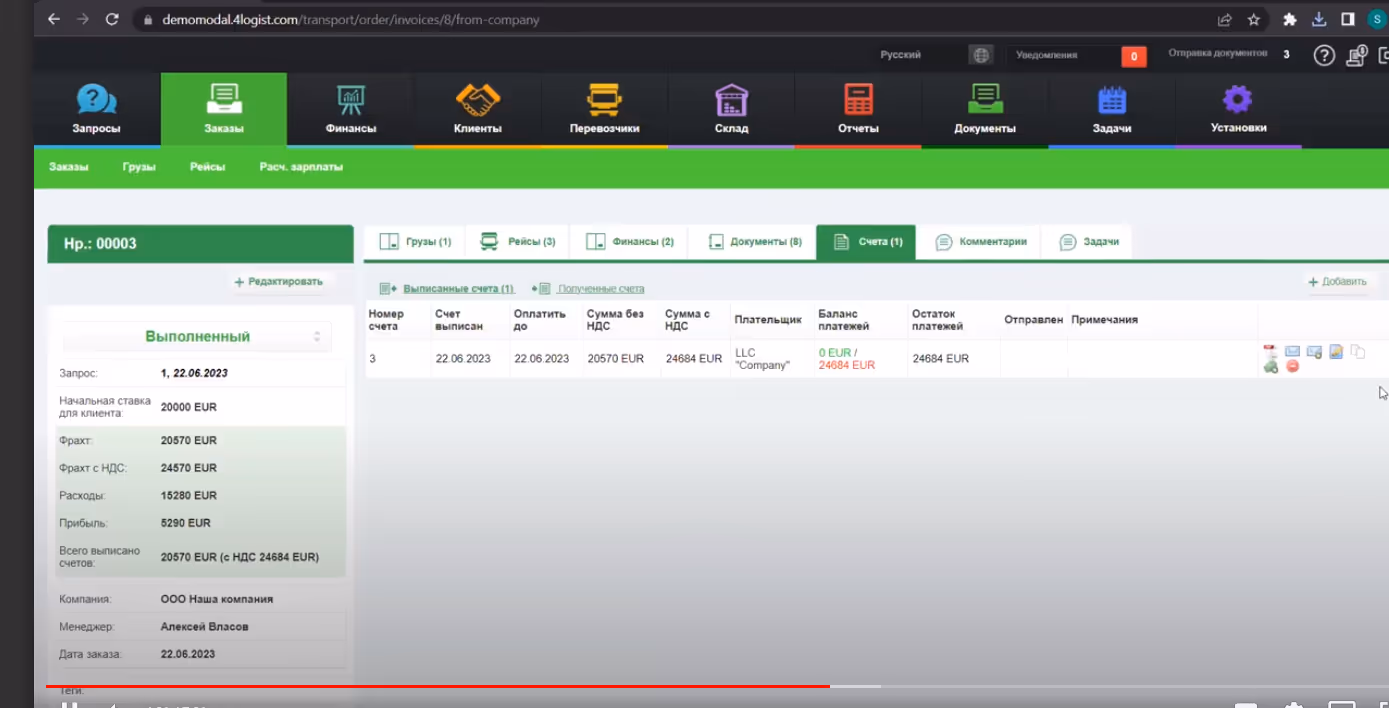Click the red 24684 EUR balance value
The height and width of the screenshot is (708, 1389).
(846, 365)
